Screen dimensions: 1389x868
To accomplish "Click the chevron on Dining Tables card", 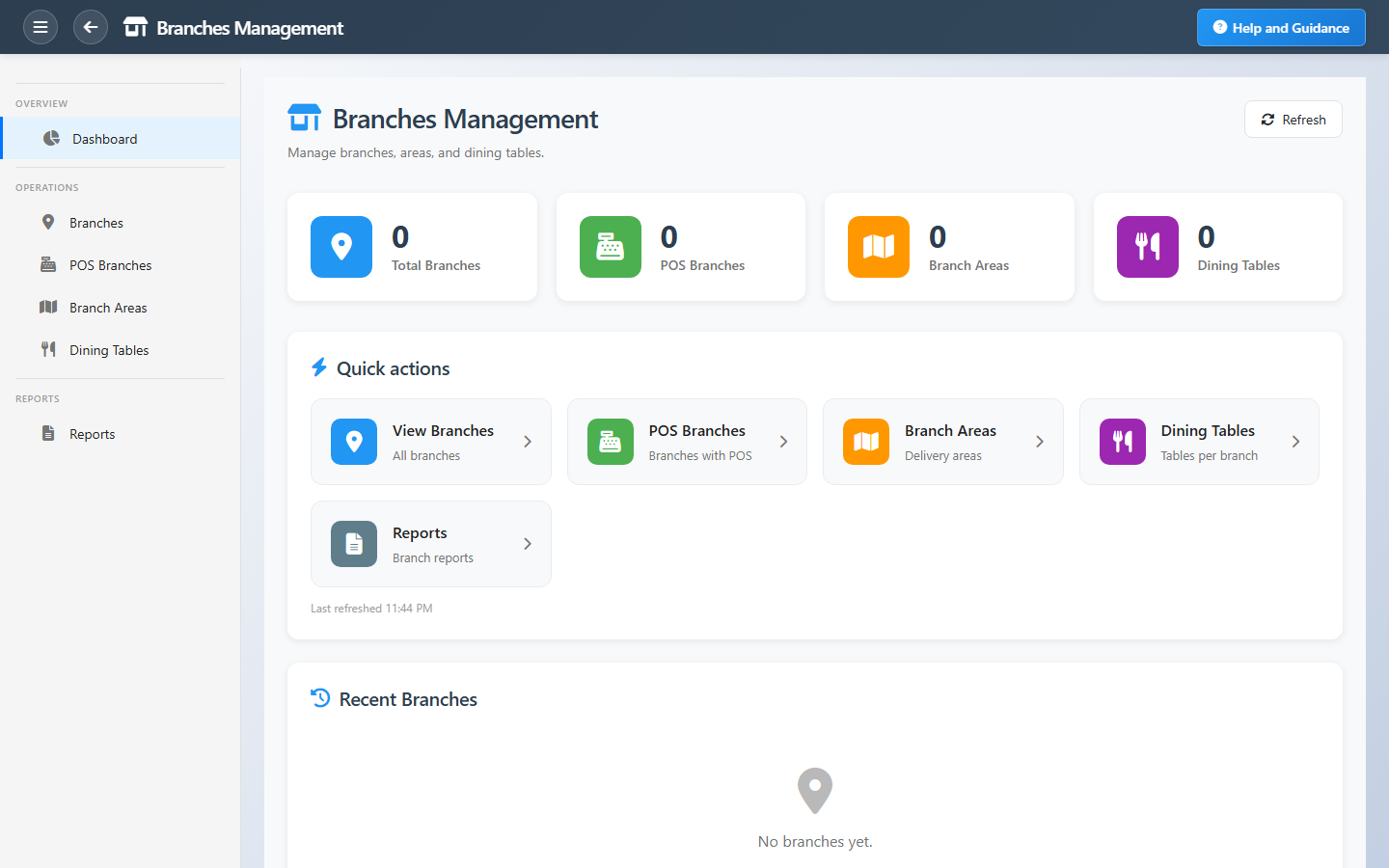I will coord(1295,442).
